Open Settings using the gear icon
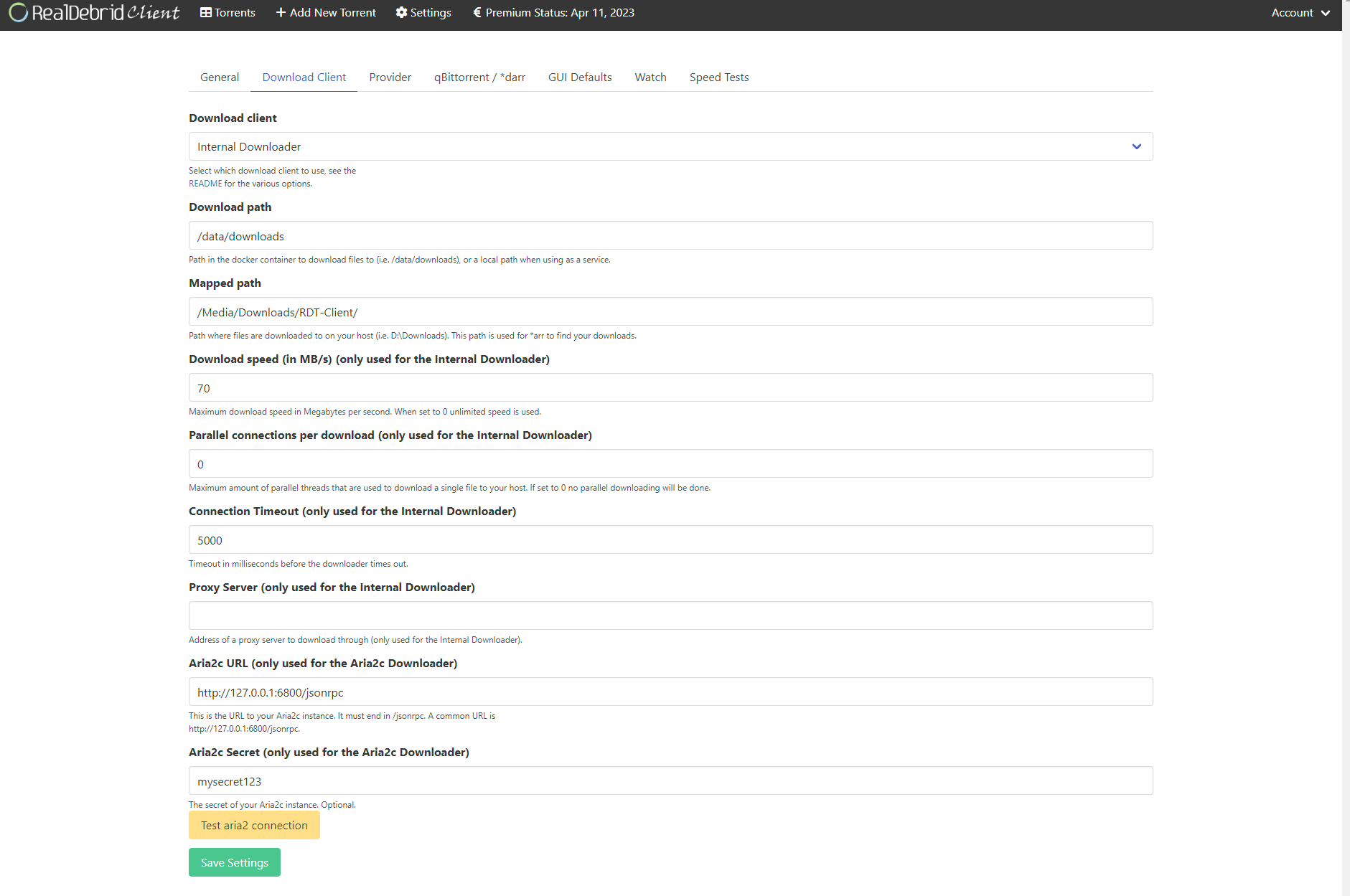 click(402, 12)
